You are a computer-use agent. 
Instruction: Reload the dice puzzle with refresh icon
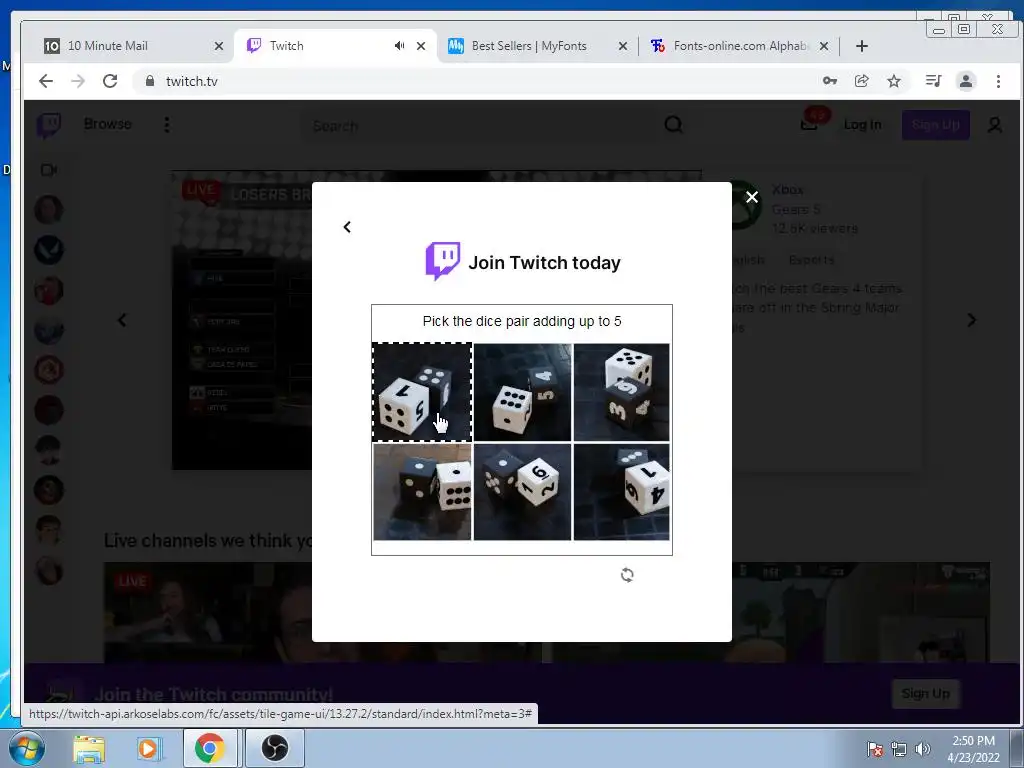pos(627,575)
